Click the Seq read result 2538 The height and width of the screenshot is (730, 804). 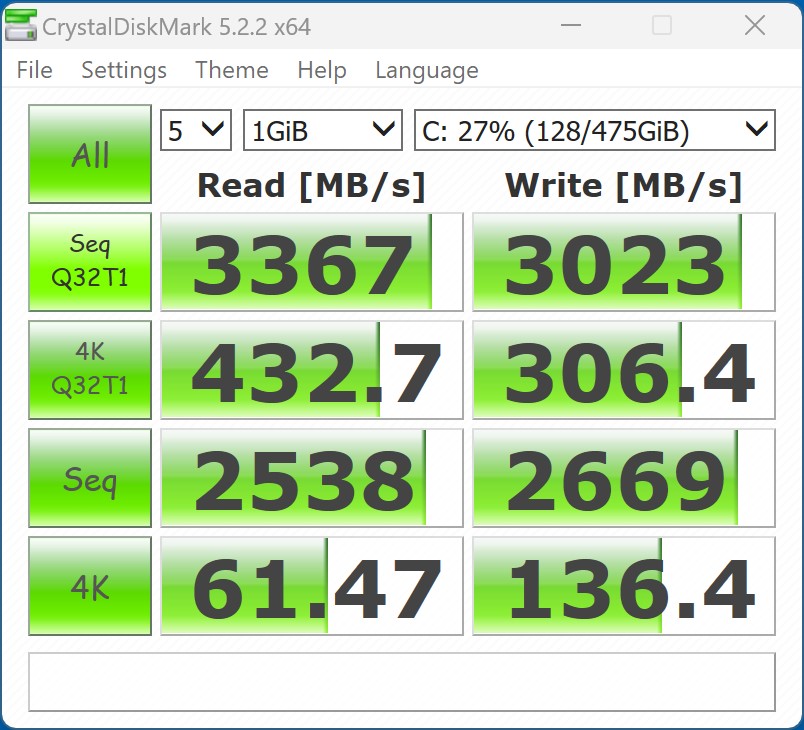pos(312,478)
